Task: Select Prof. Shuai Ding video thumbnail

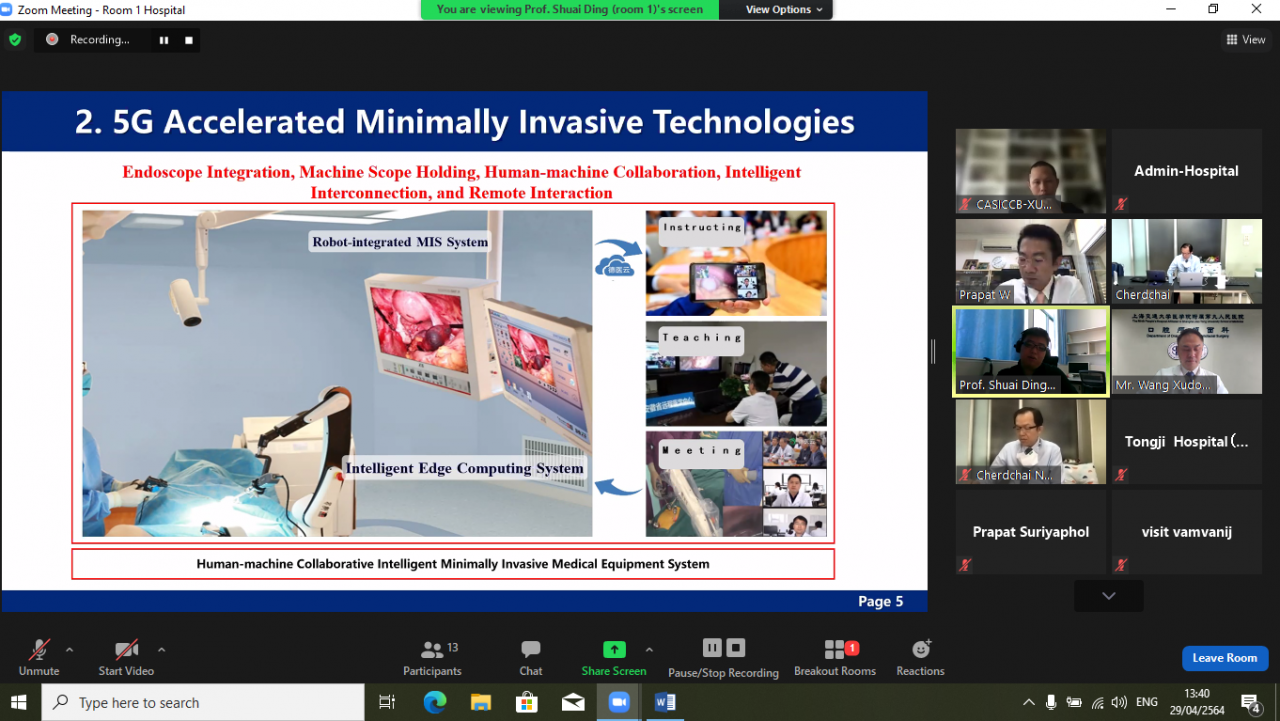Action: tap(1030, 352)
